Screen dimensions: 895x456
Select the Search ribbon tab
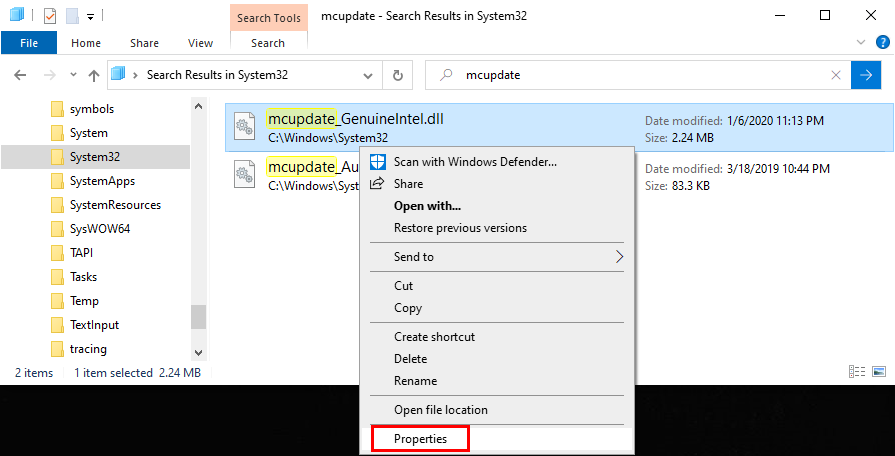pyautogui.click(x=268, y=43)
